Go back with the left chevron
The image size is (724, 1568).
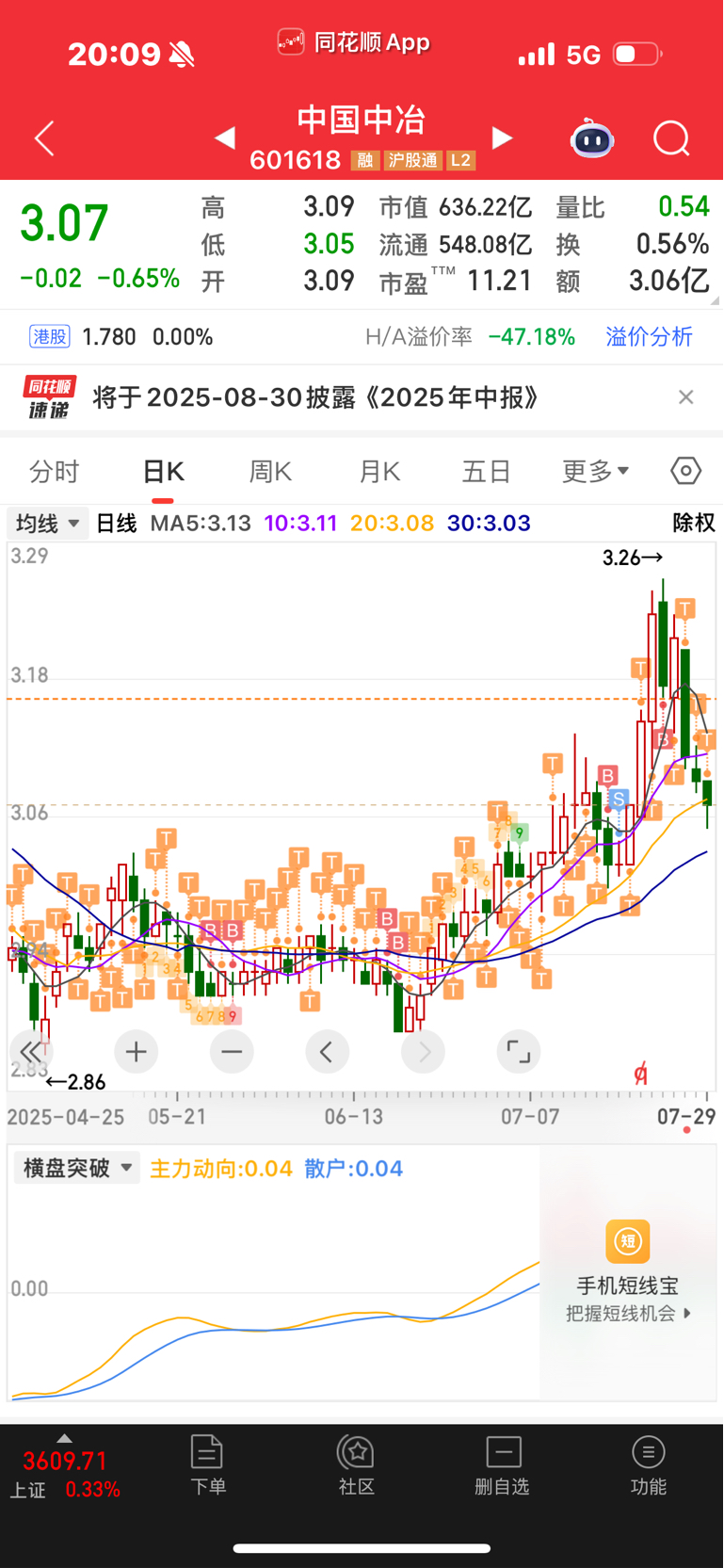(44, 138)
